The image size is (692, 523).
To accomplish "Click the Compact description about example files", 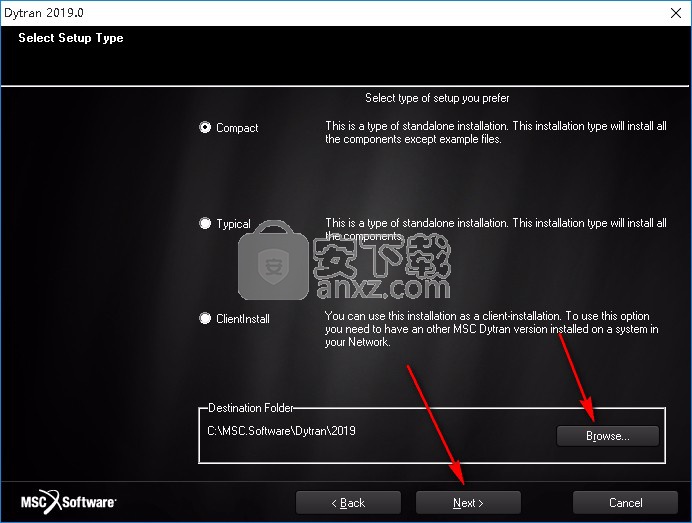I will coord(496,132).
